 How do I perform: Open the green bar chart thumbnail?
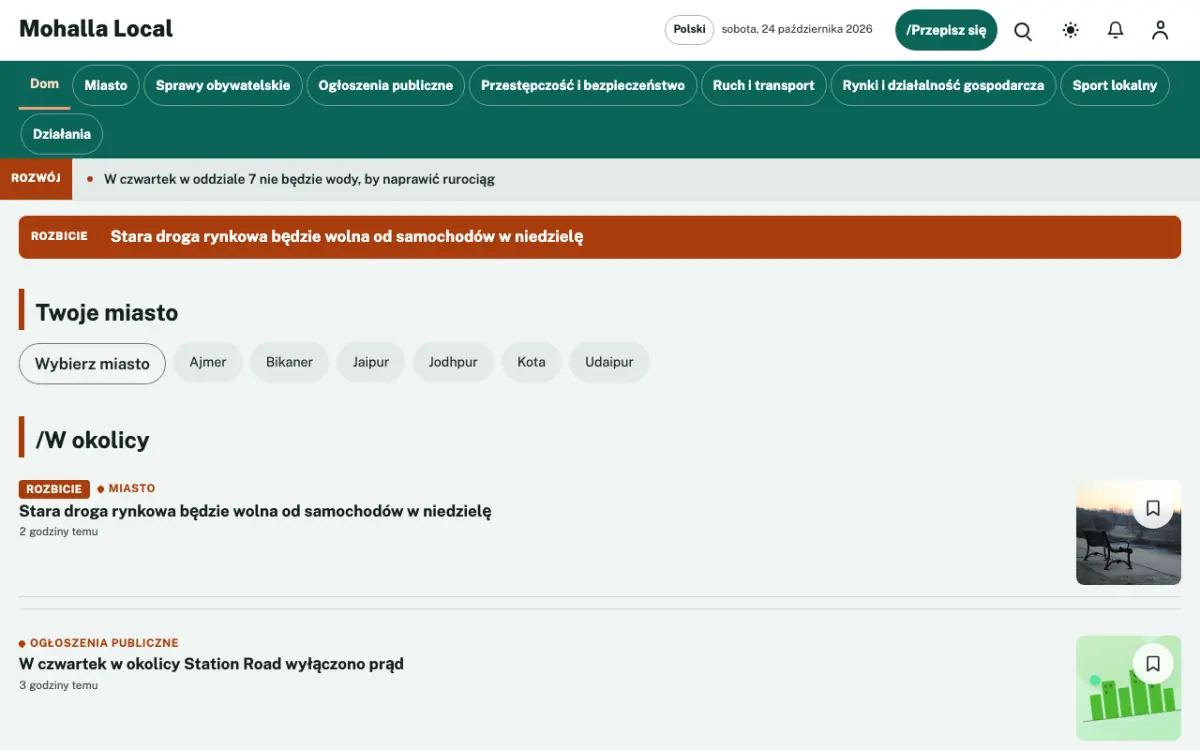pos(1128,688)
